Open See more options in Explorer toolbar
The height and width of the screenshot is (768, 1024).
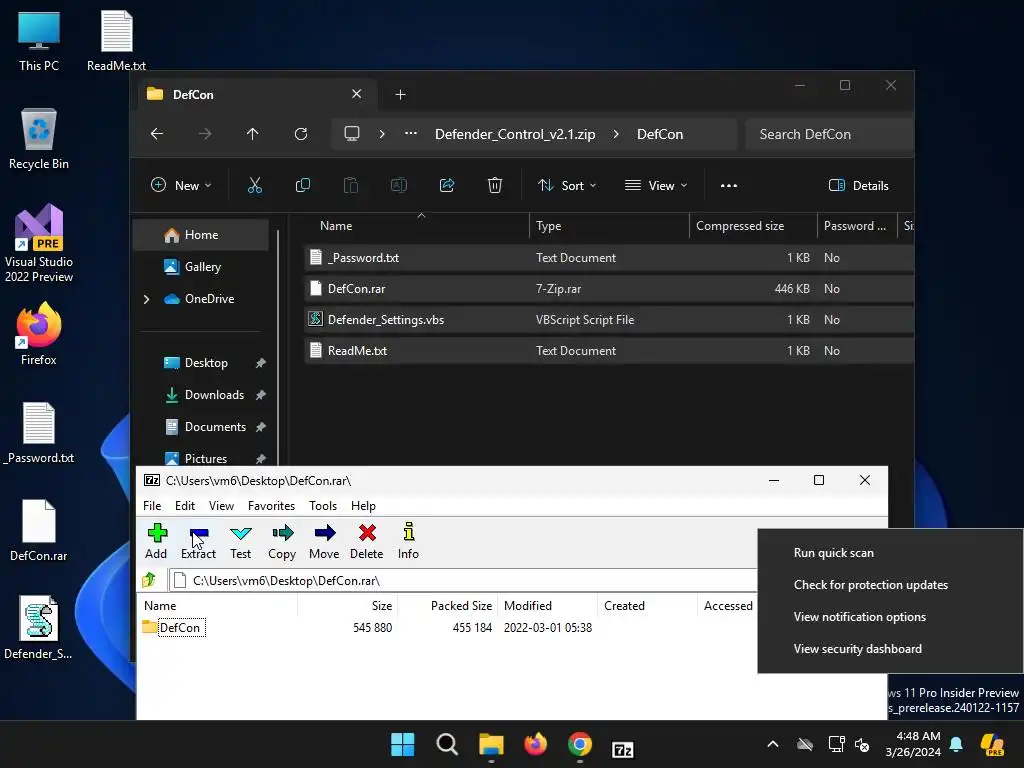tap(729, 185)
